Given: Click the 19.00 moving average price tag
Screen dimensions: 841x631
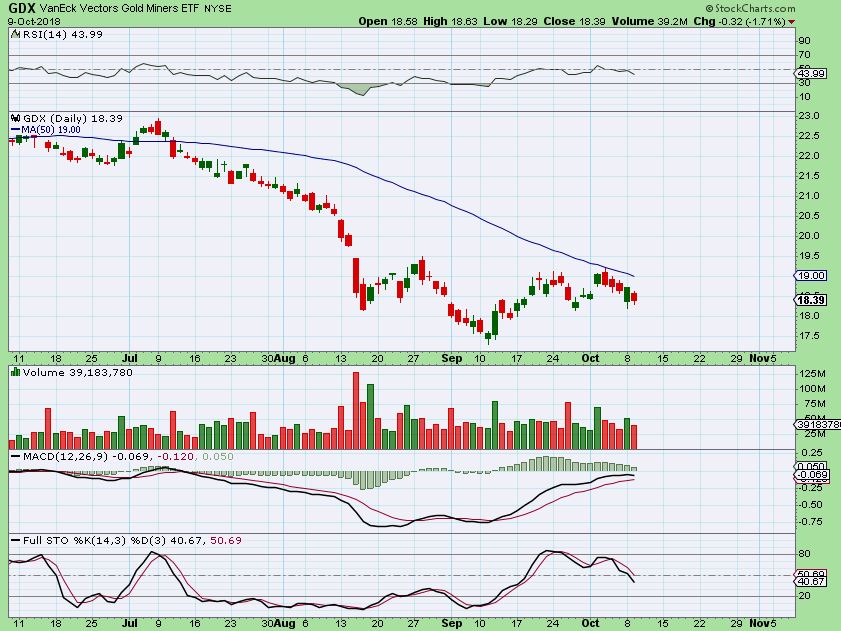Looking at the screenshot, I should tap(810, 275).
